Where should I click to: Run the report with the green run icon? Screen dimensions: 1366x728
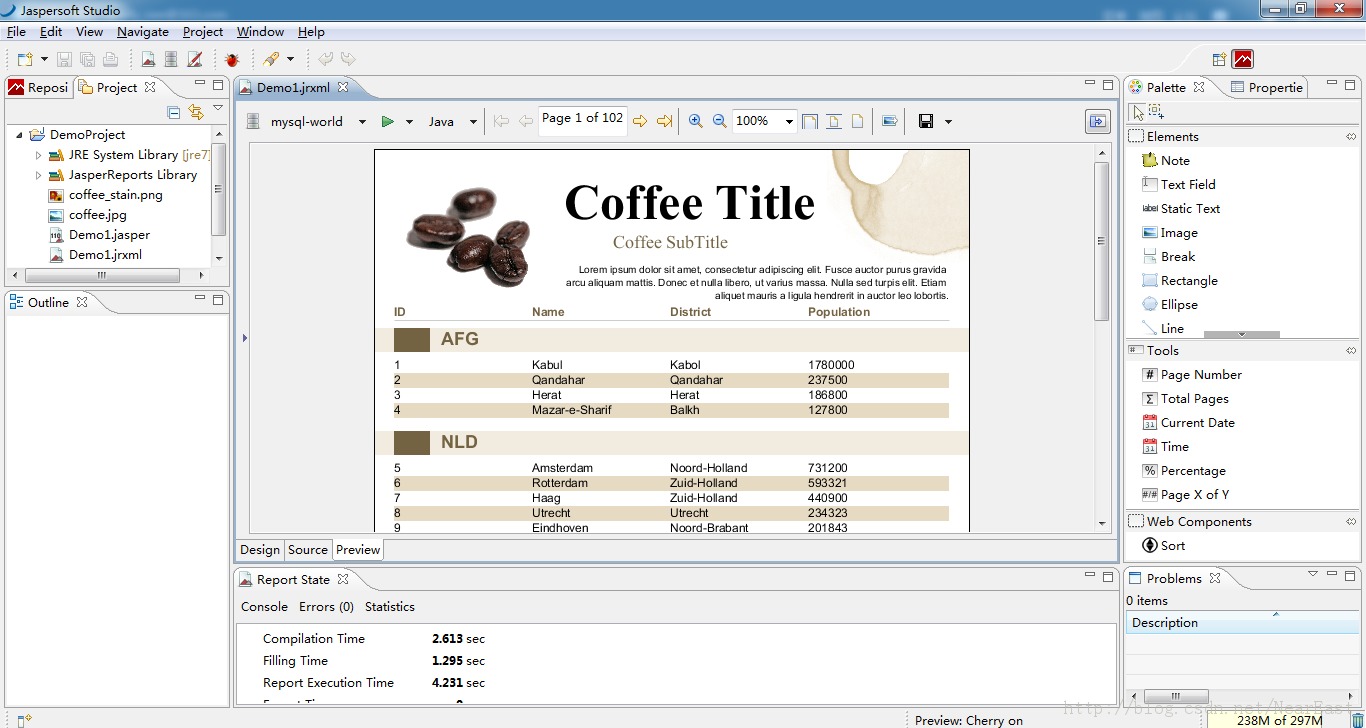click(x=389, y=120)
